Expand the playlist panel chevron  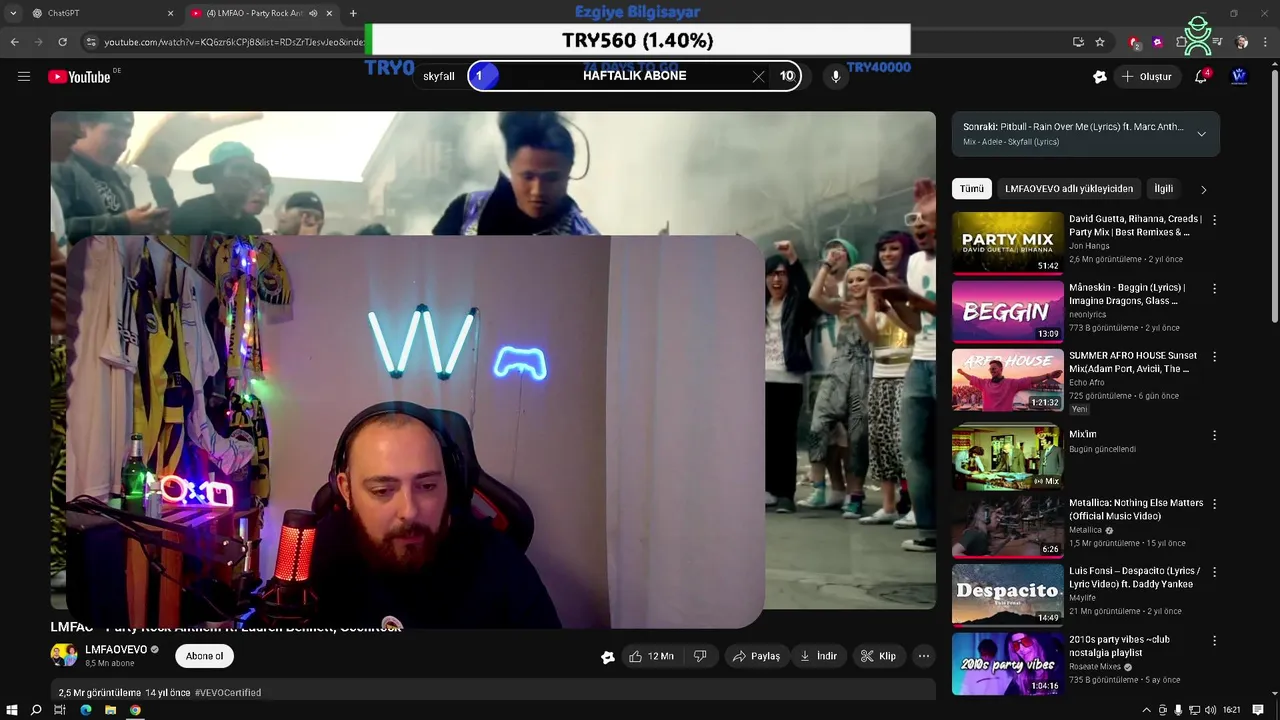[1201, 134]
